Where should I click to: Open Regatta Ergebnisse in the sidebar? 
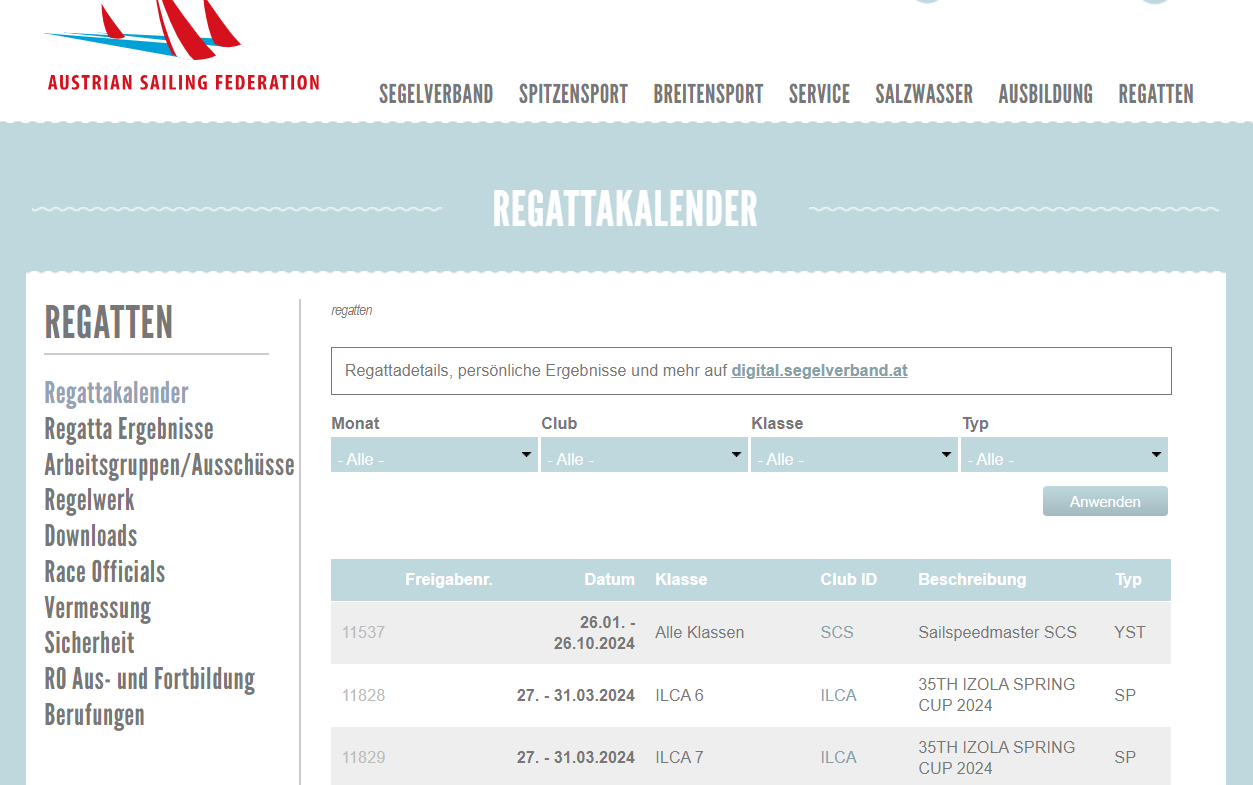tap(129, 429)
